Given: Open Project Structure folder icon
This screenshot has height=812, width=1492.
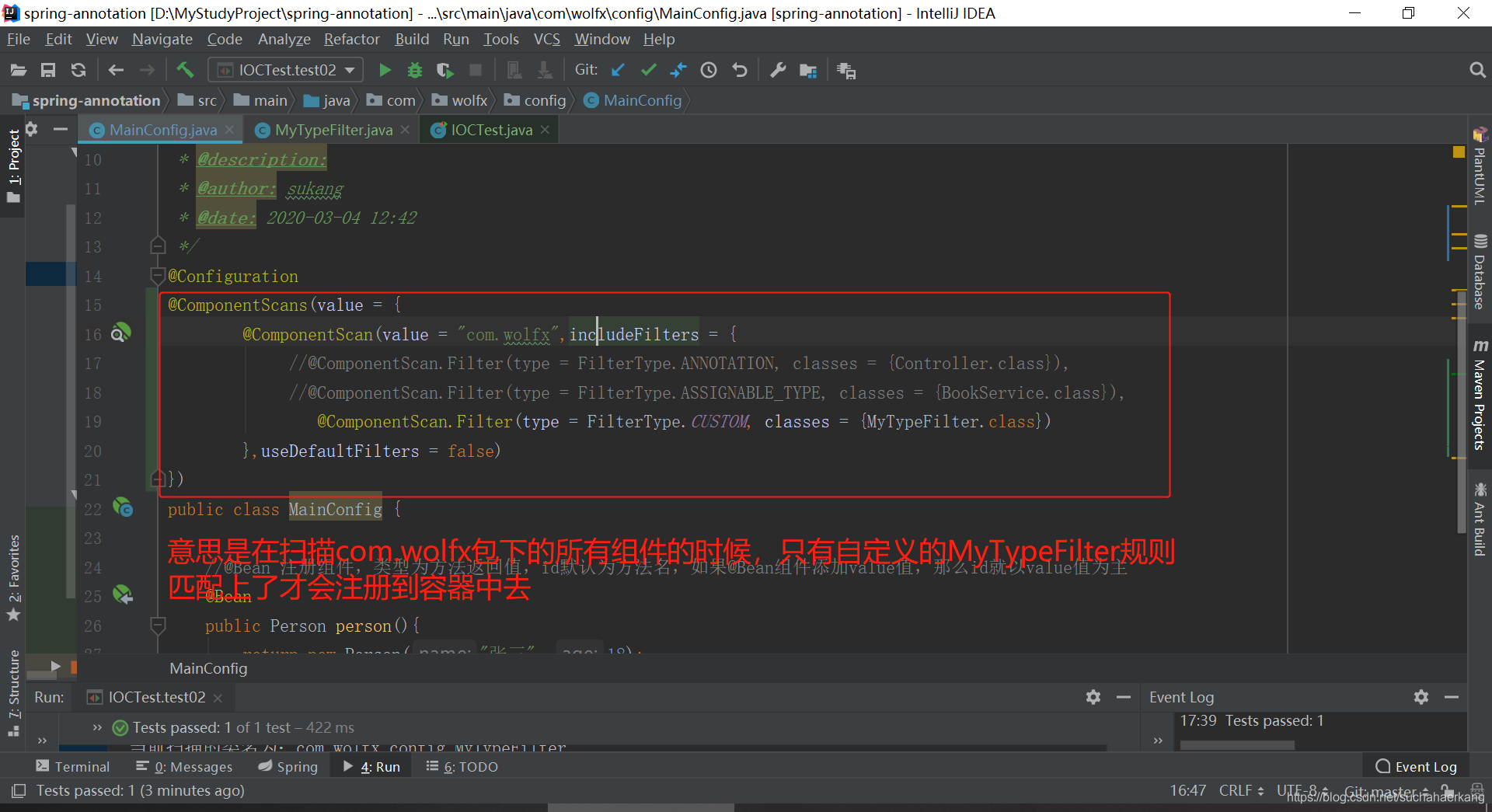Looking at the screenshot, I should [x=808, y=71].
